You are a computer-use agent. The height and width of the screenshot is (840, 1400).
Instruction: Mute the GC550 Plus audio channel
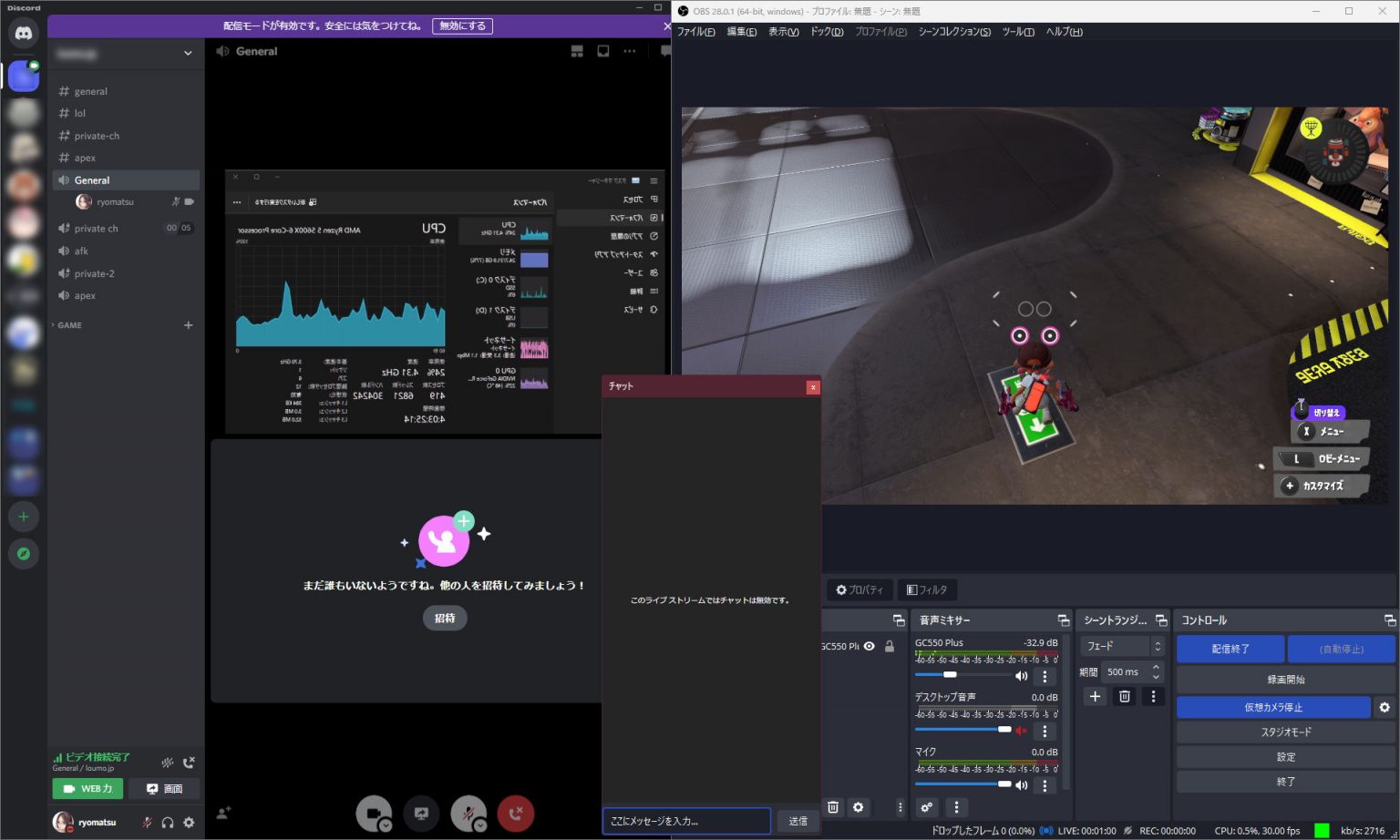tap(1022, 676)
